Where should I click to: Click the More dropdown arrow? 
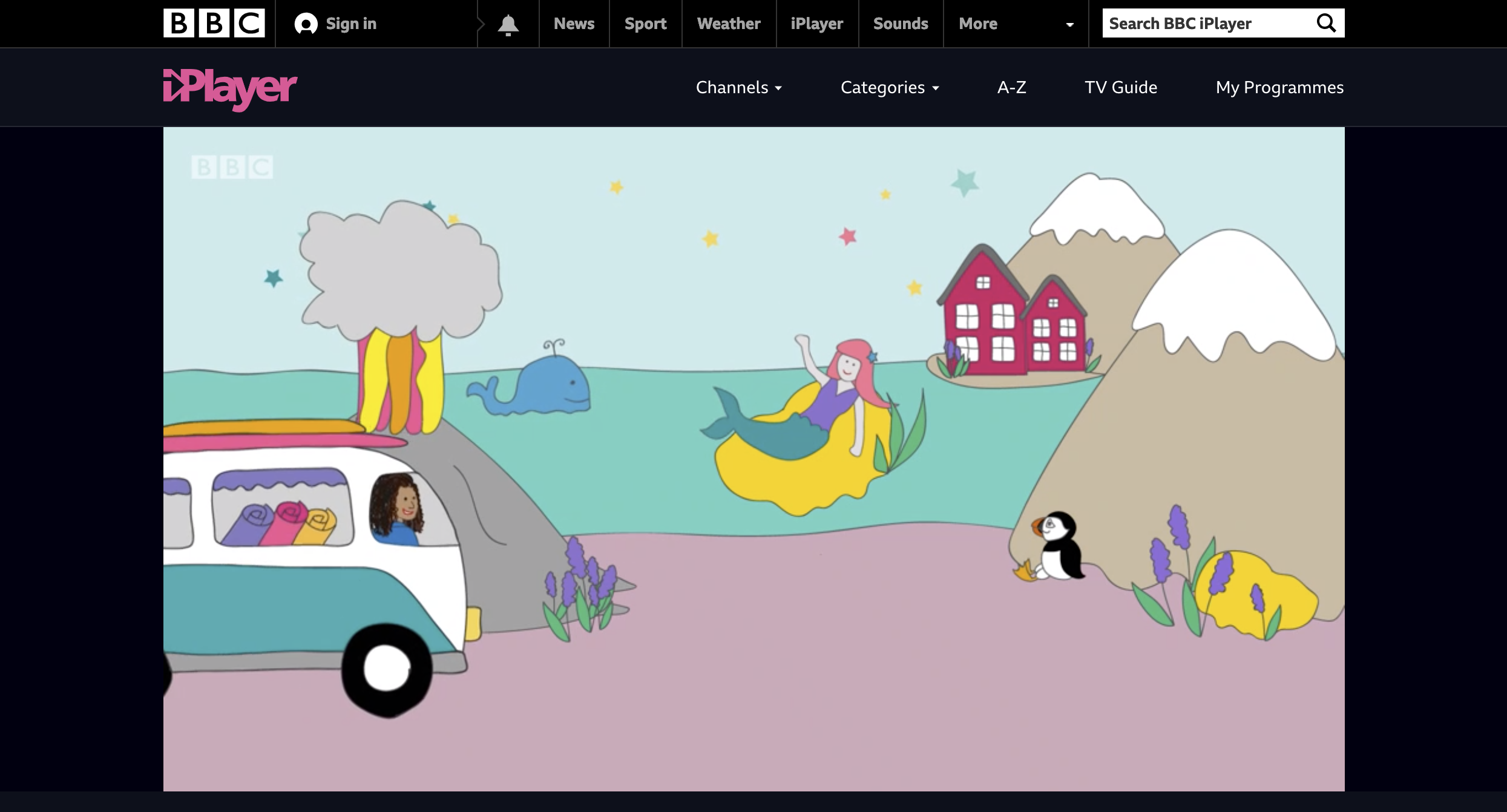[1069, 25]
